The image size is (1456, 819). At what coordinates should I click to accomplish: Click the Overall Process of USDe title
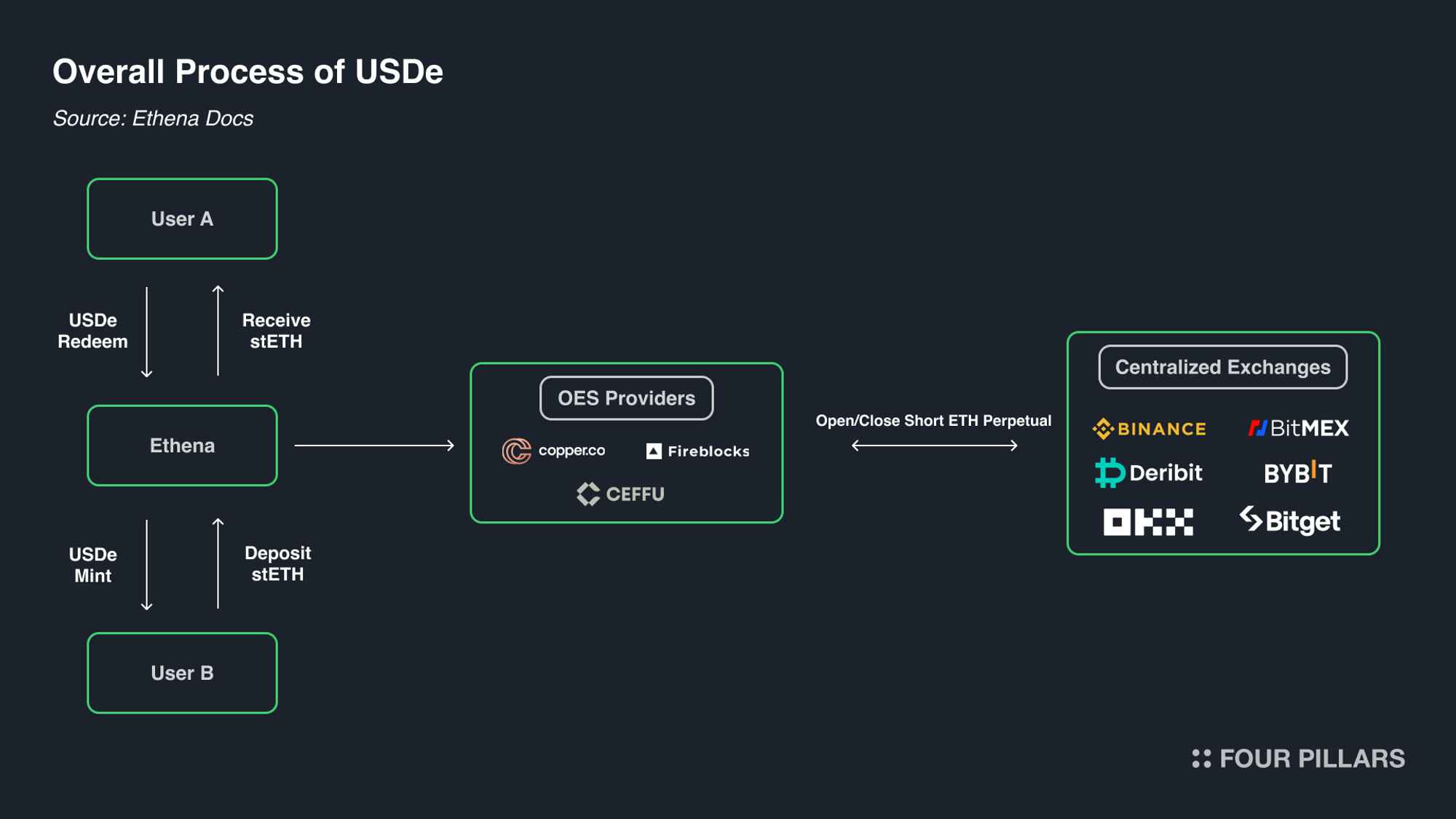[248, 72]
